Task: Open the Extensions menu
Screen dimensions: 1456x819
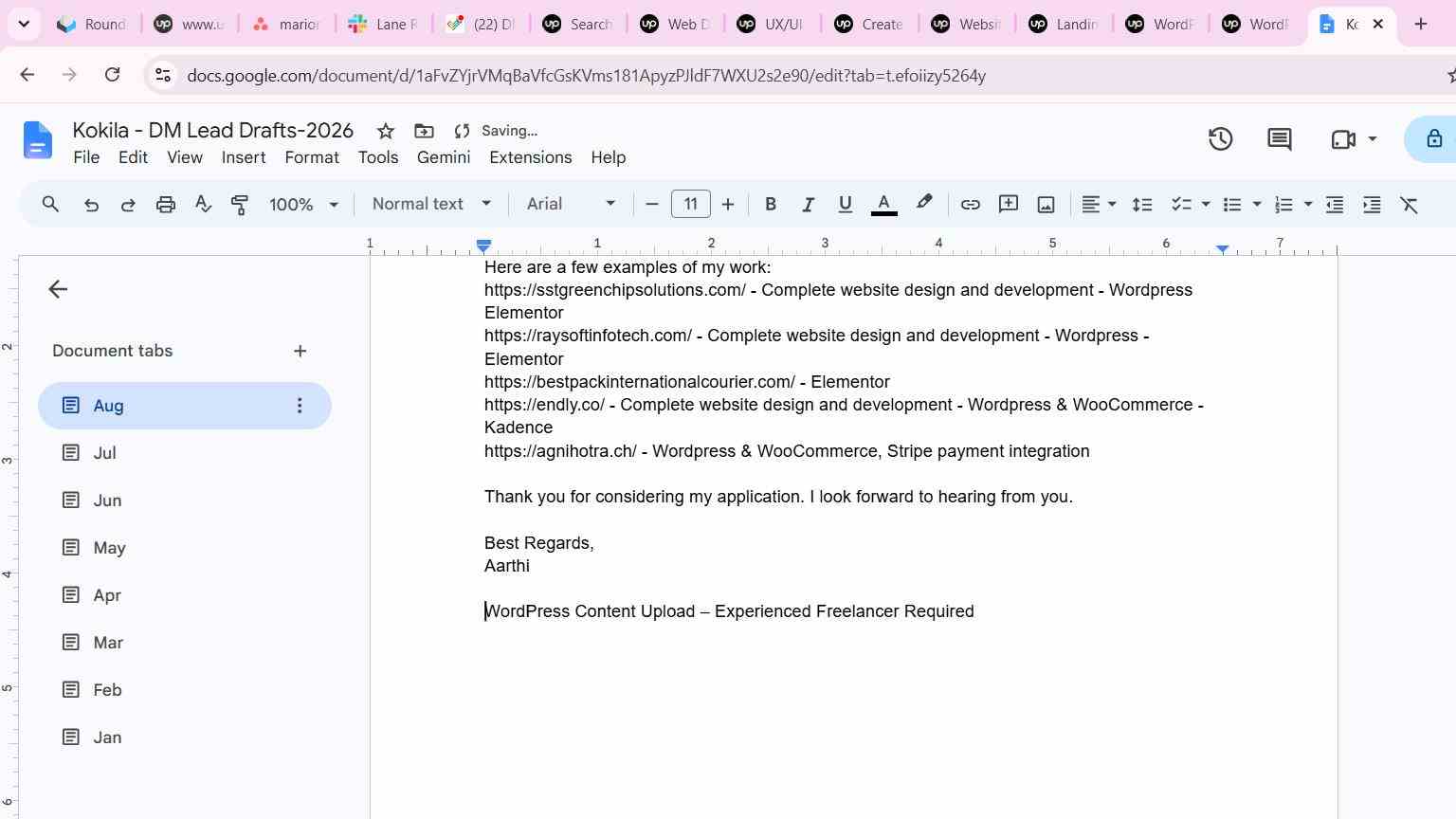Action: point(530,157)
